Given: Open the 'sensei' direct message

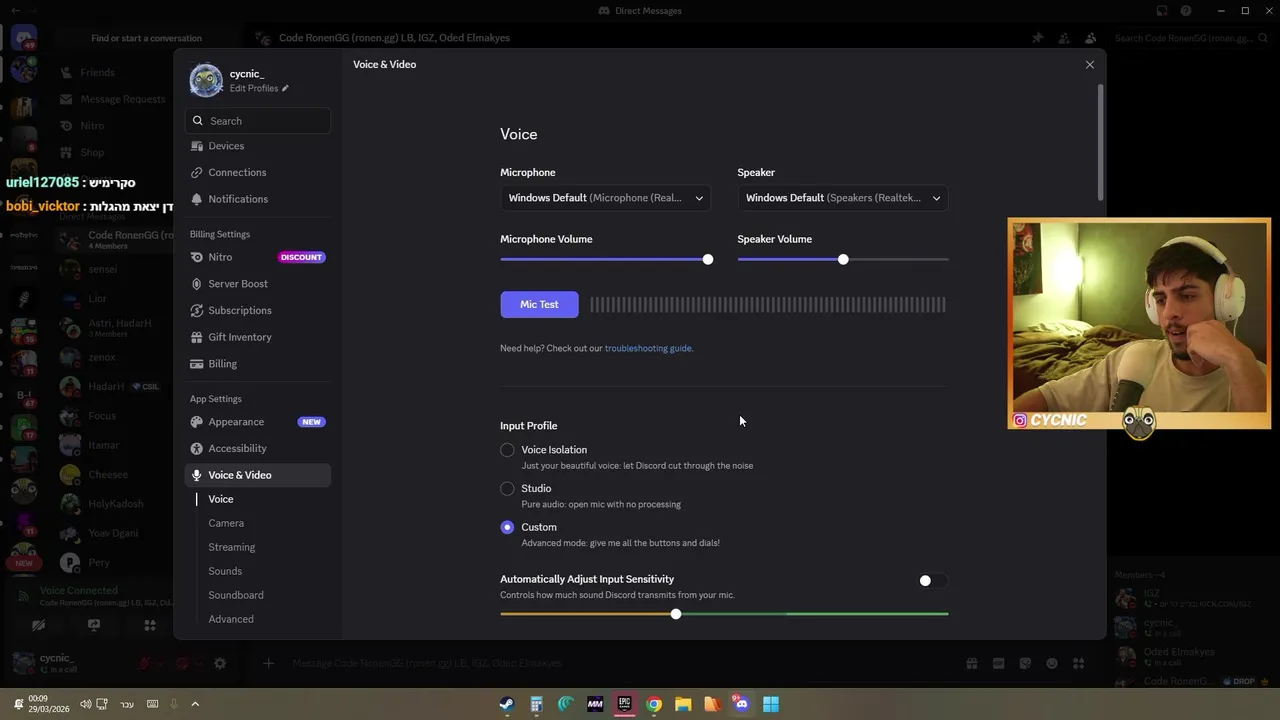Looking at the screenshot, I should coord(102,269).
